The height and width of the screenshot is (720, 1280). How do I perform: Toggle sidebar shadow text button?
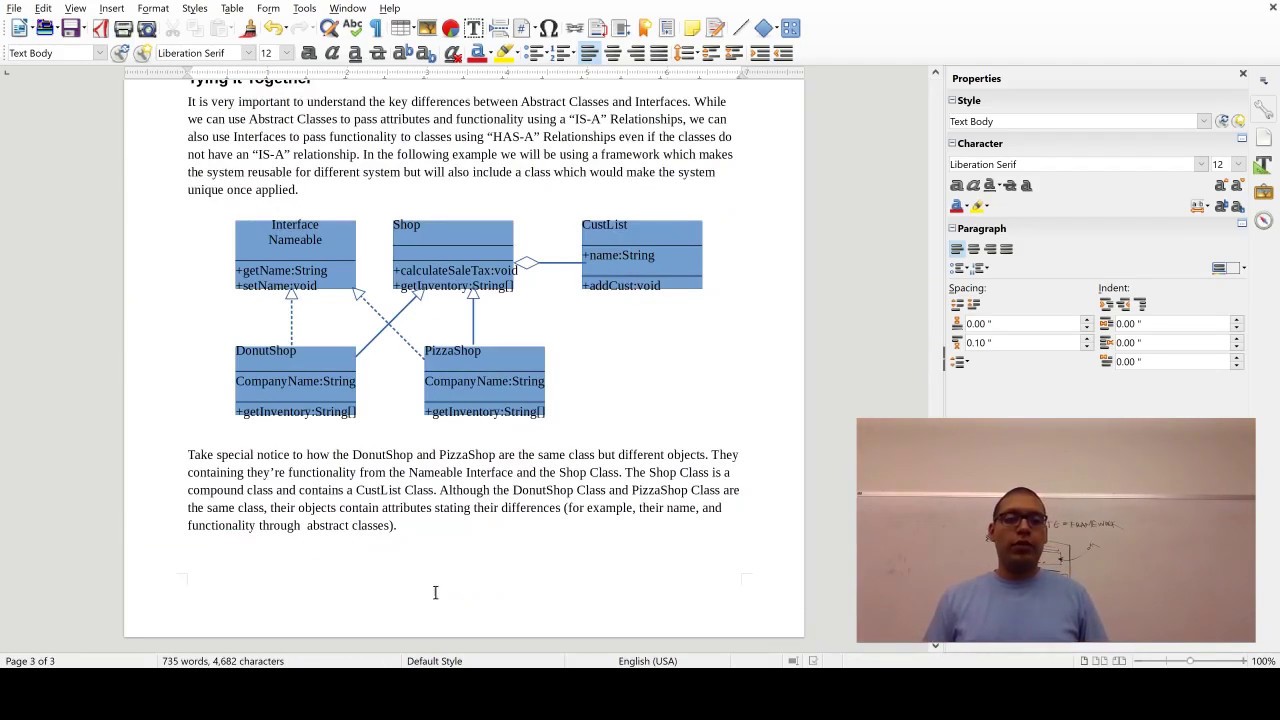1026,185
